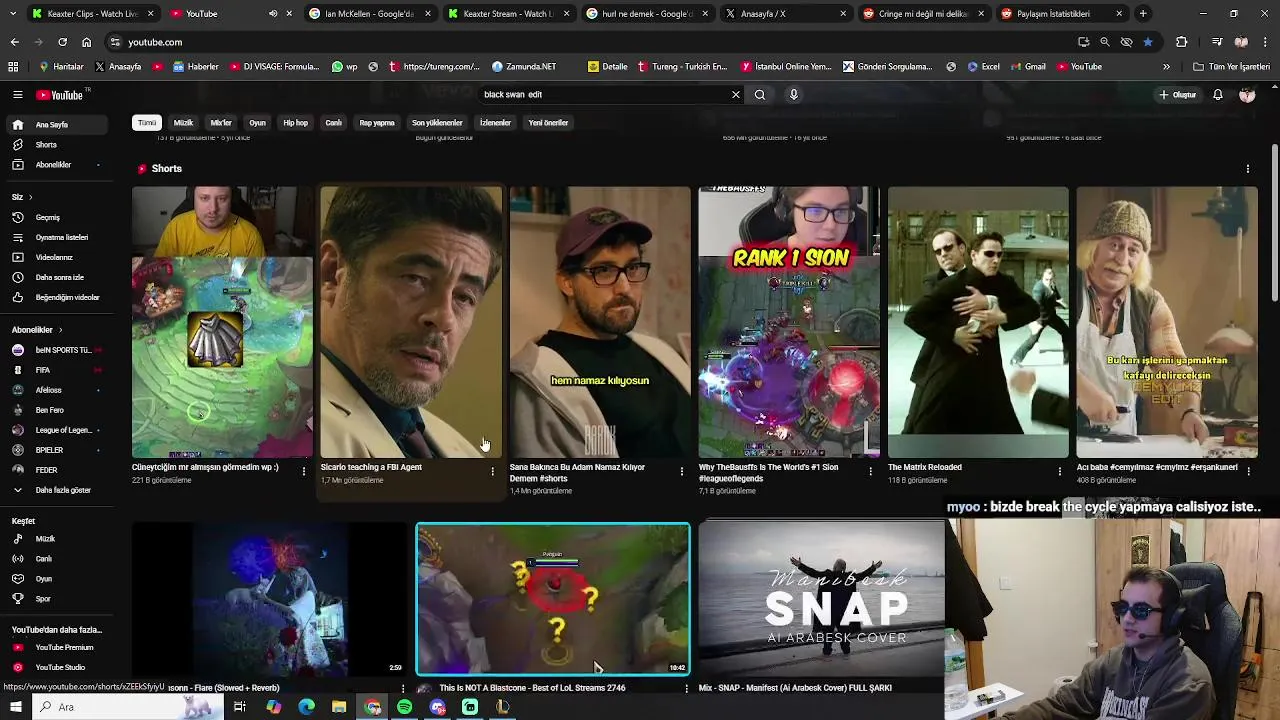Open a new browser tab

click(x=1143, y=14)
